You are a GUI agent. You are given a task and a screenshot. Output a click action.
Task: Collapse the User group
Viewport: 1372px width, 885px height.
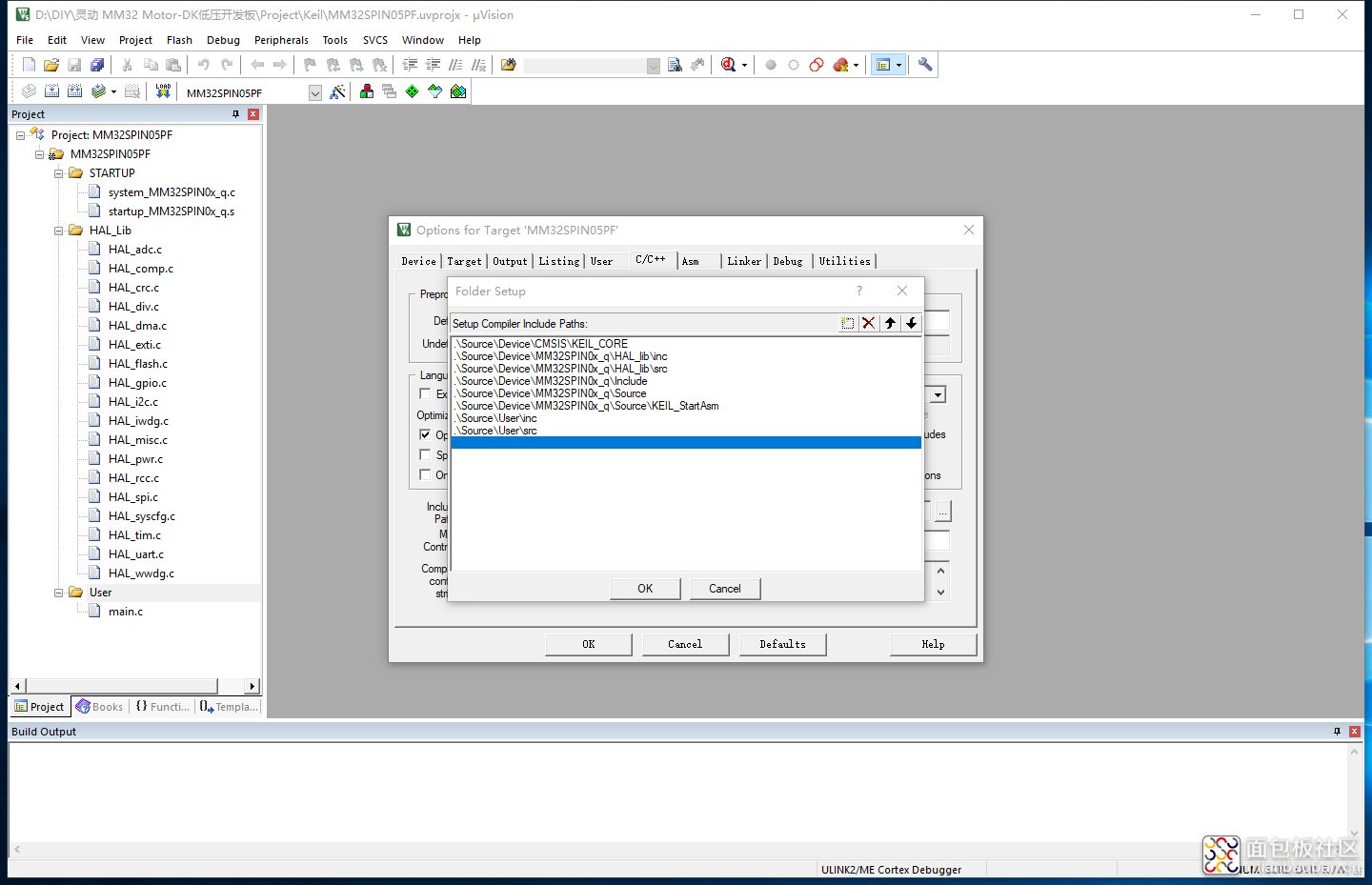[58, 593]
